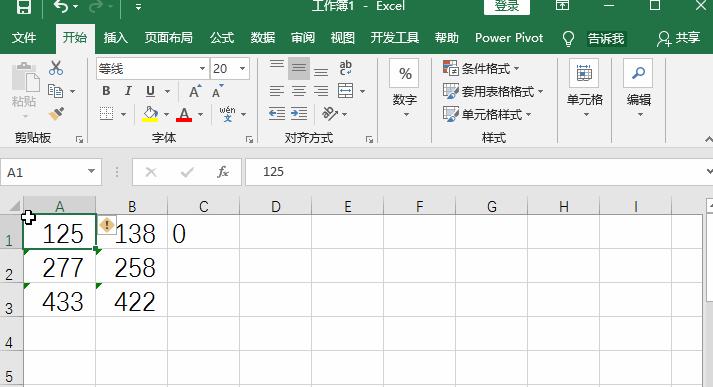
Task: Select the Format Painter brush icon
Action: pos(56,113)
